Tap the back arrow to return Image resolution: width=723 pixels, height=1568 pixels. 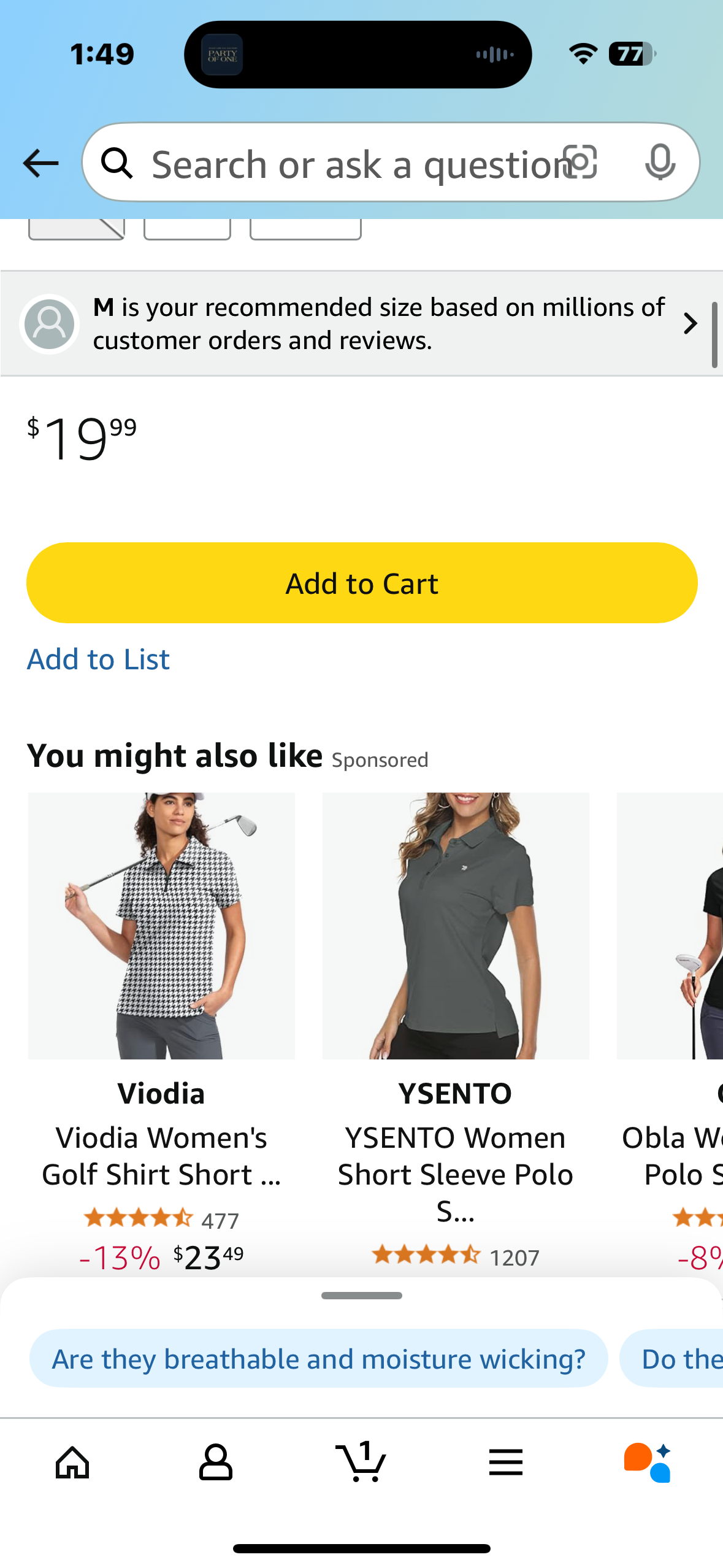(39, 163)
